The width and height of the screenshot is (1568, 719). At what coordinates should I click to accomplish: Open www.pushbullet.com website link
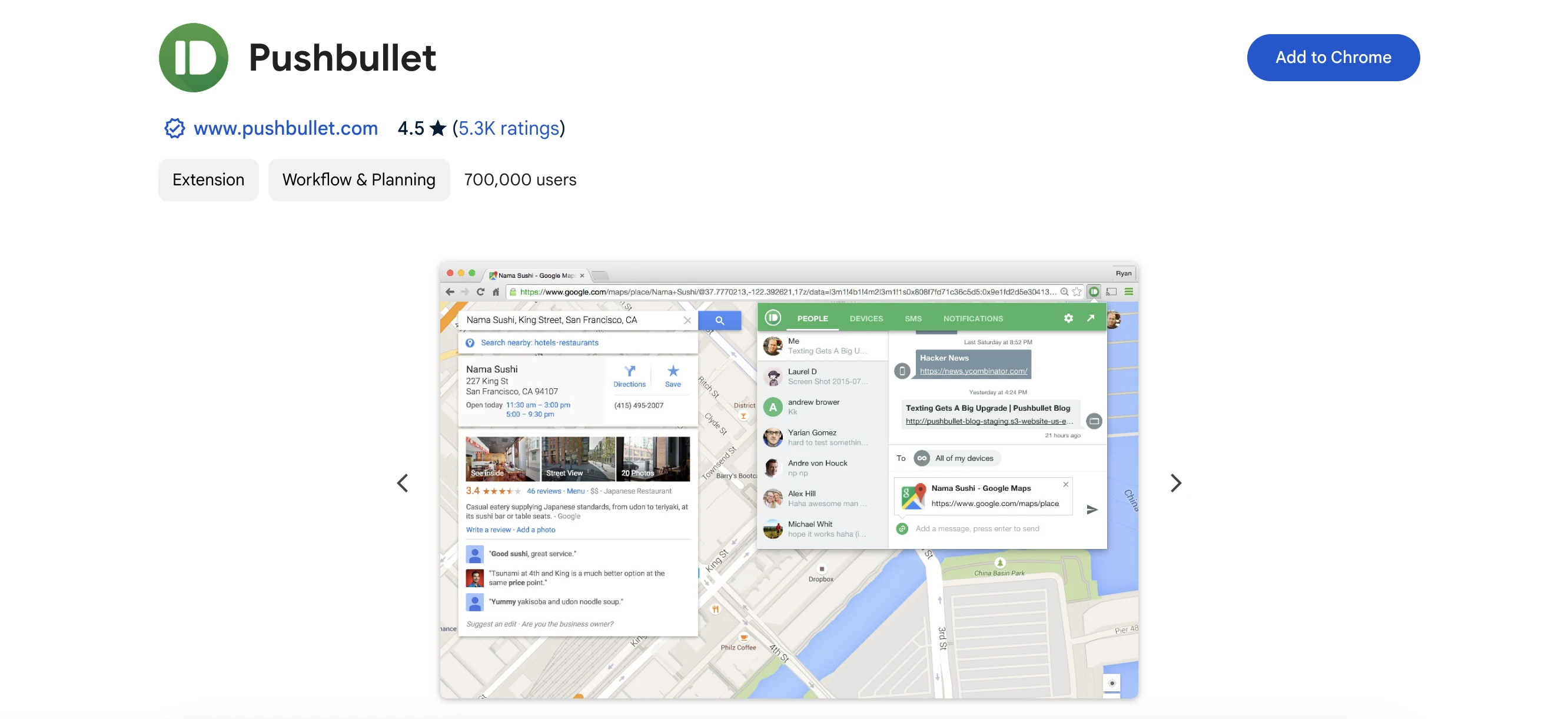284,128
